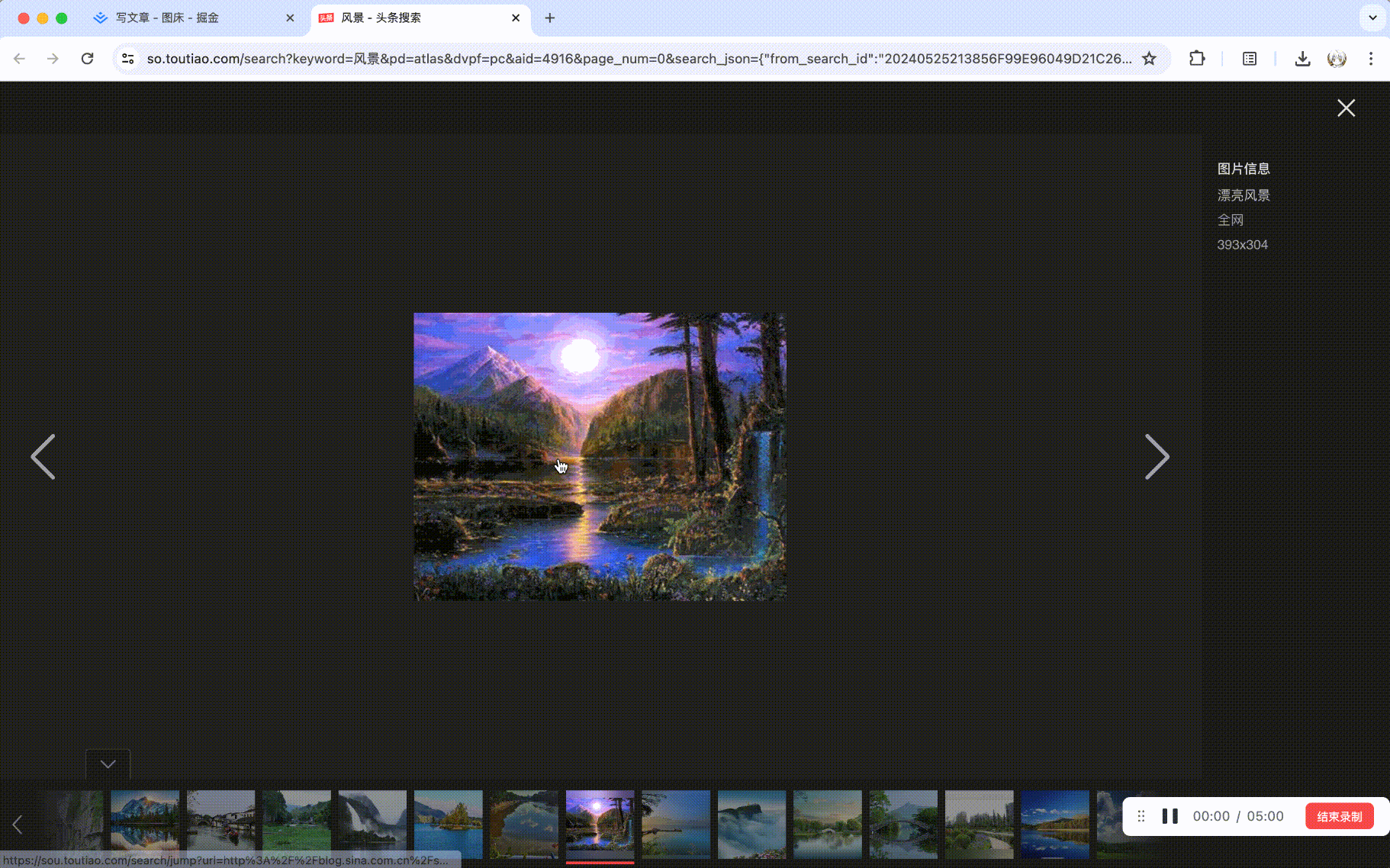Image resolution: width=1390 pixels, height=868 pixels.
Task: Click the 00:00 / 05:00 recording timer
Action: tap(1238, 816)
